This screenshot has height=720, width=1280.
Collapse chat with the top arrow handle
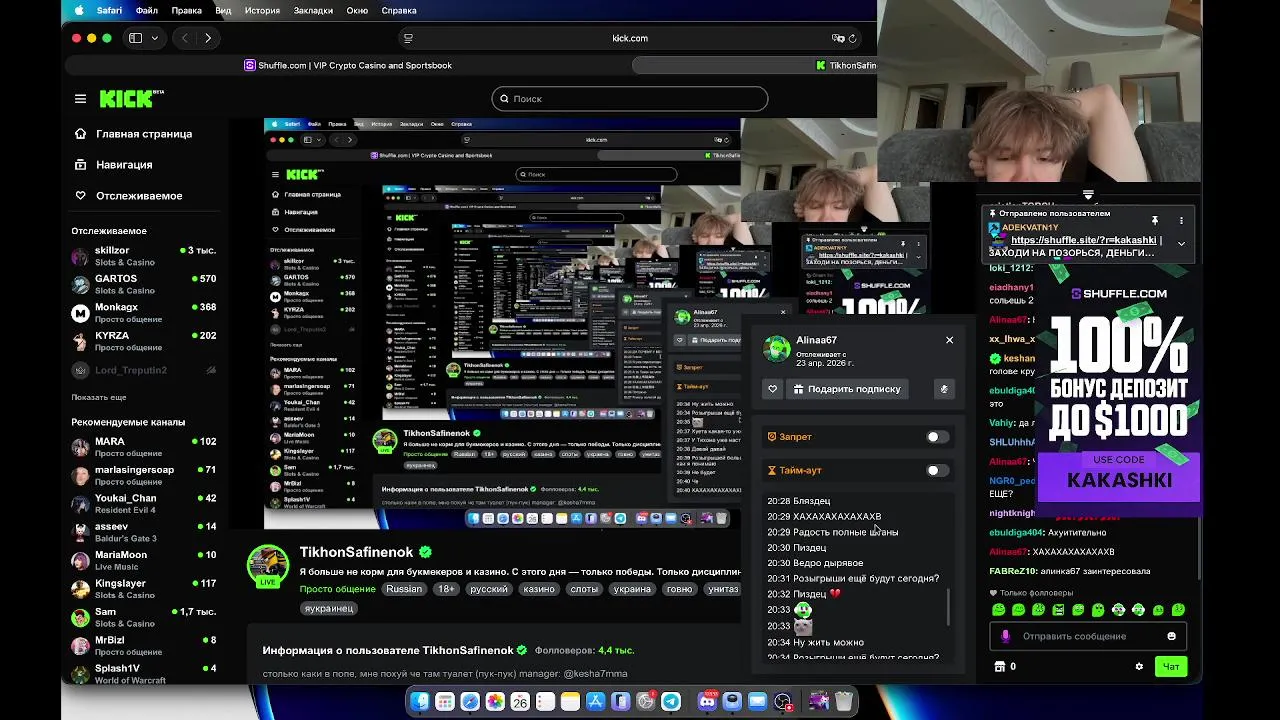1088,195
